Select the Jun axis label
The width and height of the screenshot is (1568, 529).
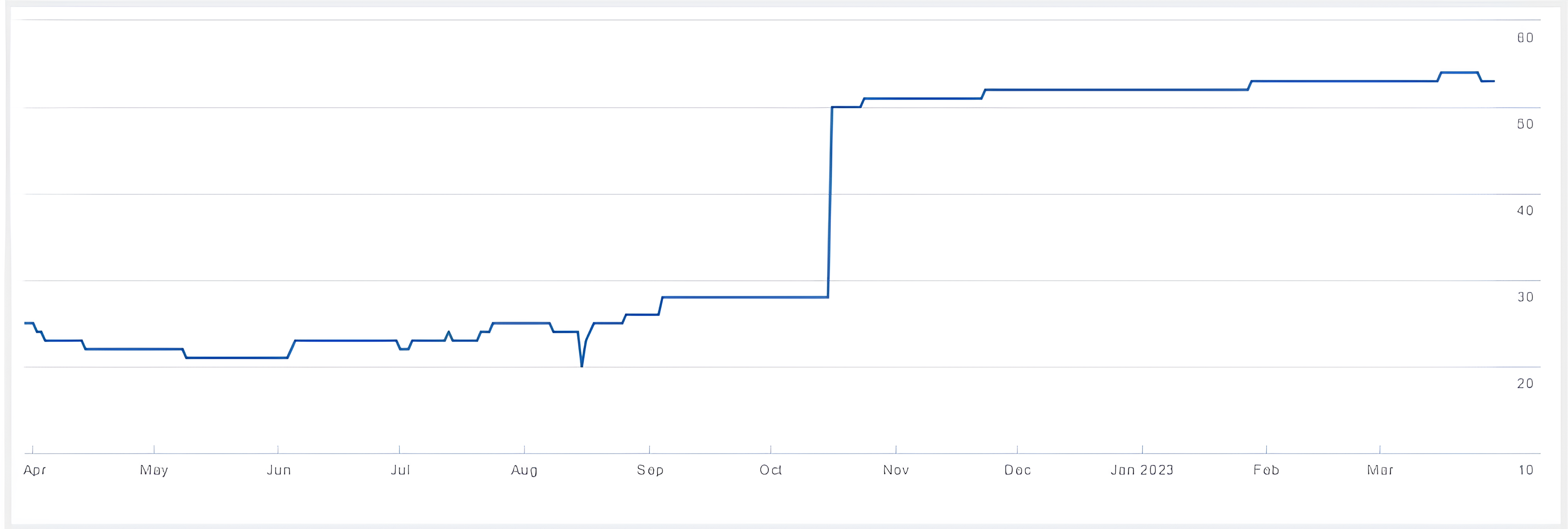(279, 470)
